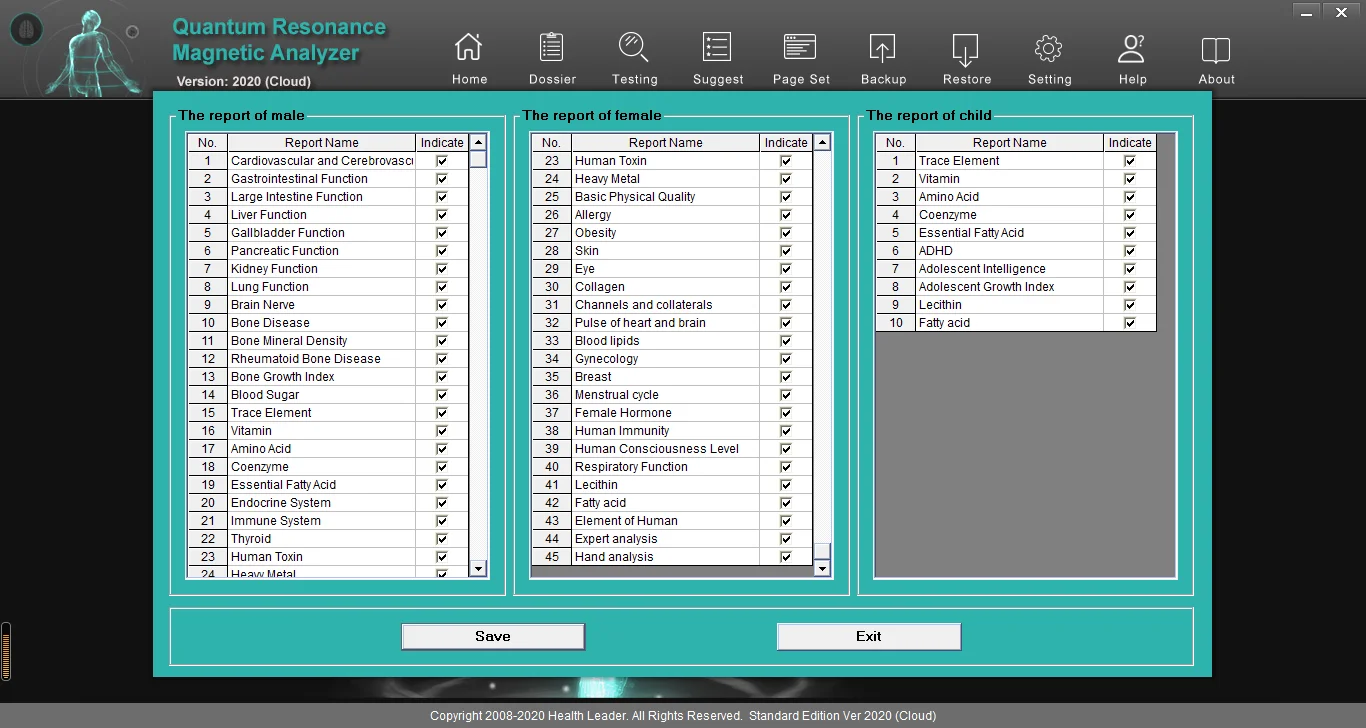Open the Suggest page

click(x=718, y=58)
